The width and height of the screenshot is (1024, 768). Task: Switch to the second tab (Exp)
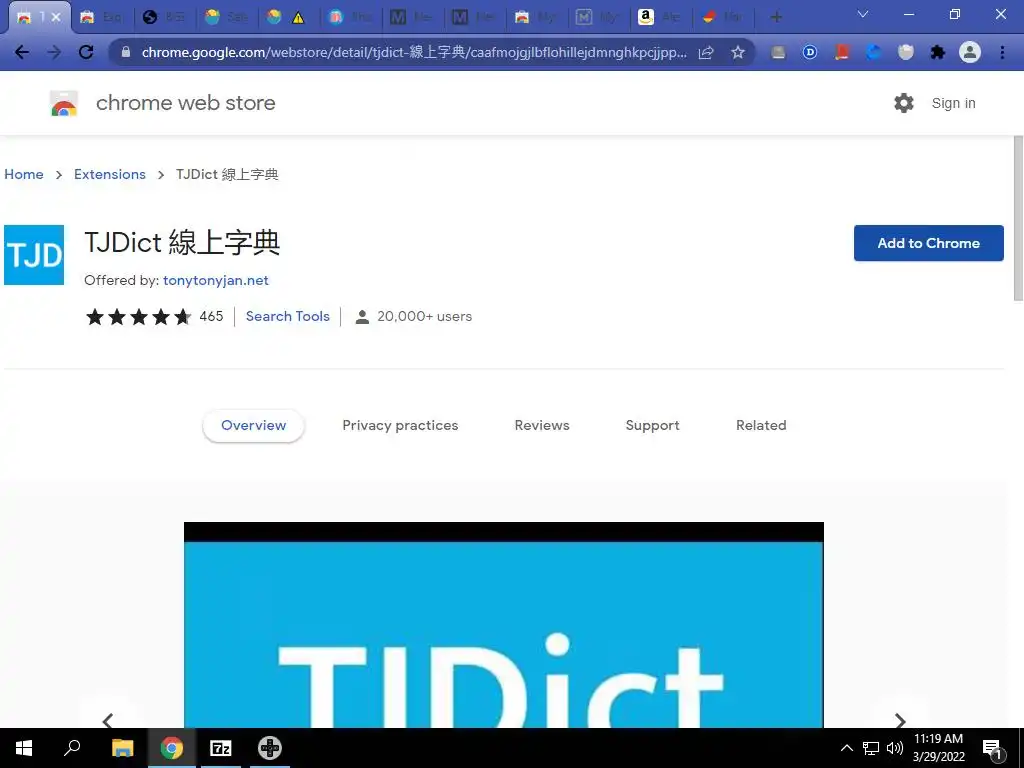pos(101,17)
